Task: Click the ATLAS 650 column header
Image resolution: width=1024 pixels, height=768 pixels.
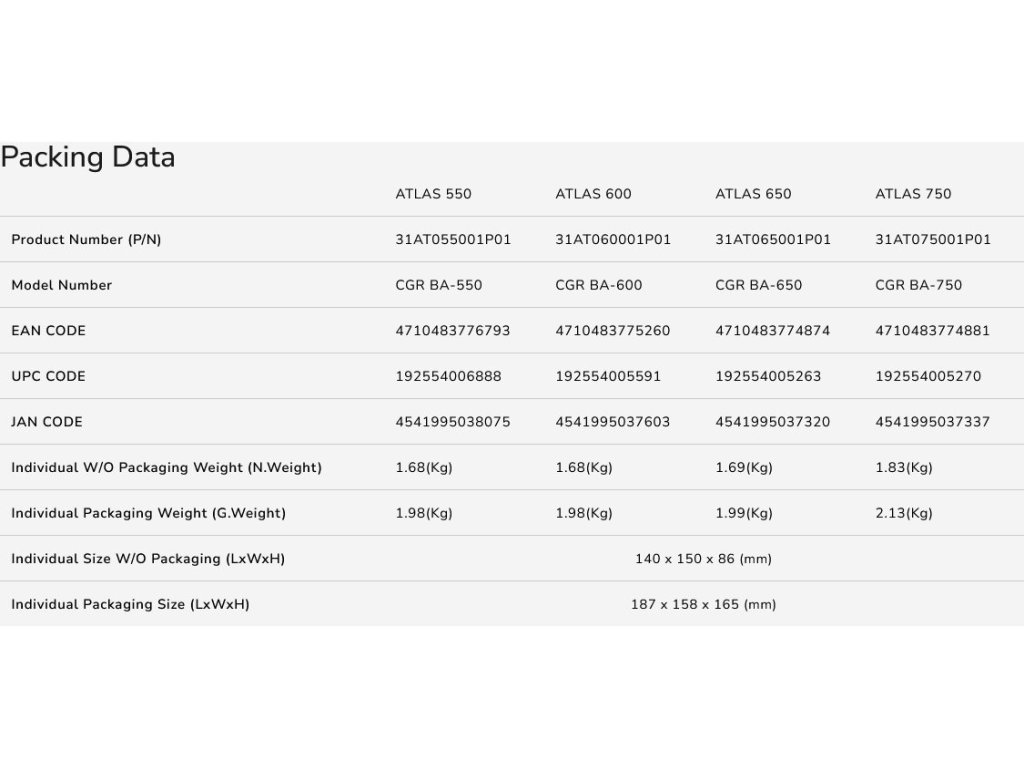Action: (x=753, y=194)
